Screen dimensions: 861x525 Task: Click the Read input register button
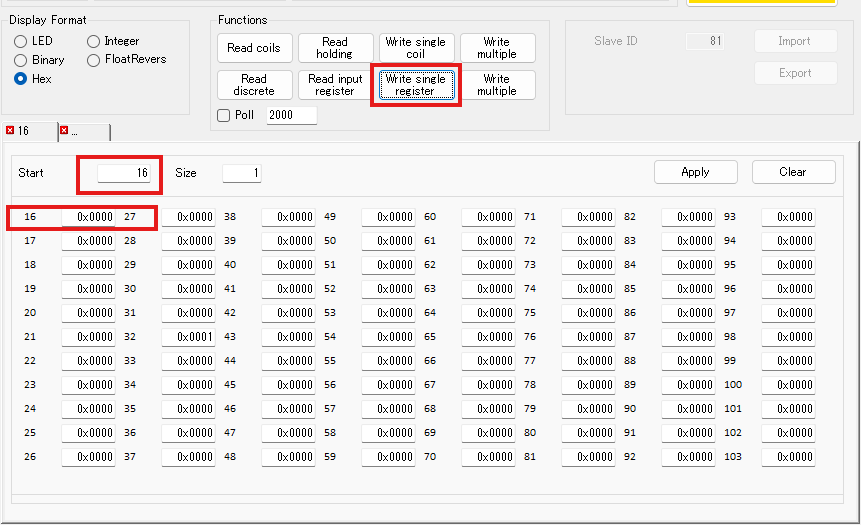[336, 85]
